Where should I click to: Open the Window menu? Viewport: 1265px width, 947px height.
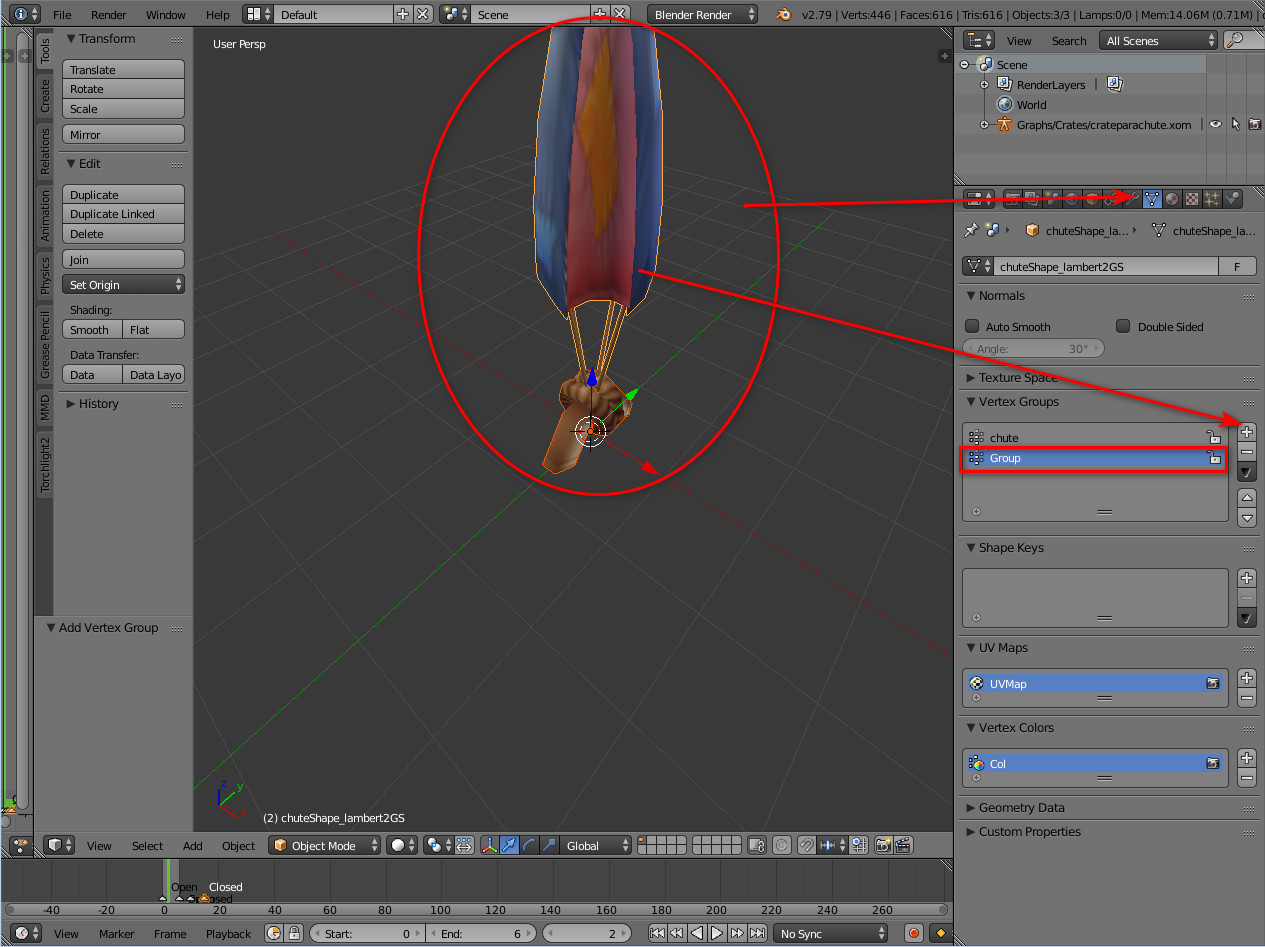(x=166, y=15)
